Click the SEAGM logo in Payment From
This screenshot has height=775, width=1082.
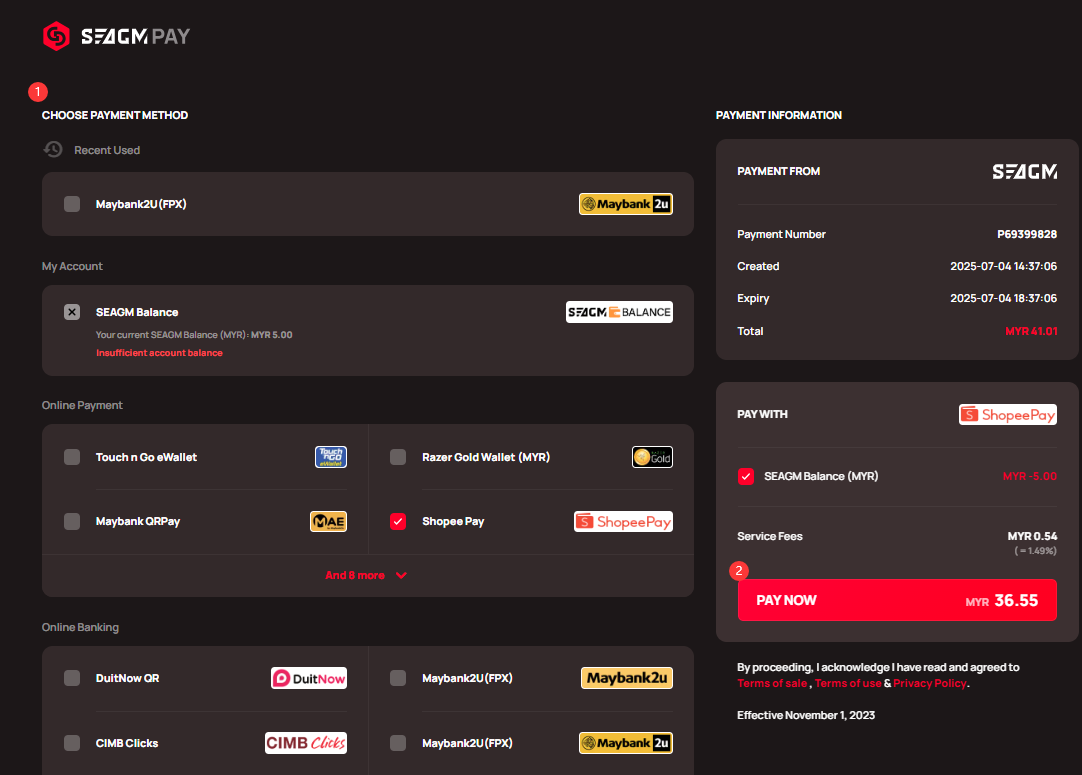pyautogui.click(x=1025, y=171)
